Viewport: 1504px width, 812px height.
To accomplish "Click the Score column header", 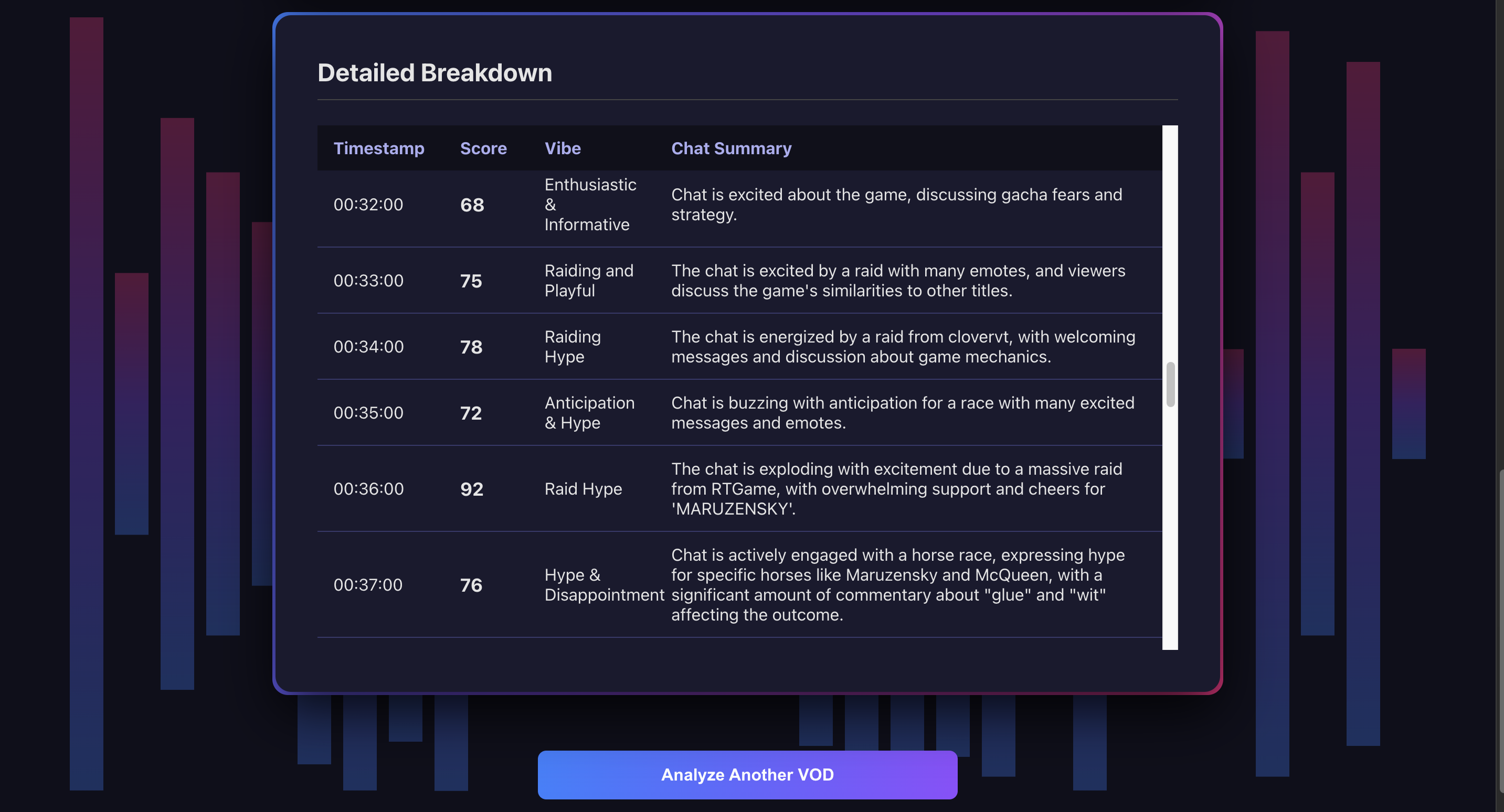I will pos(483,148).
